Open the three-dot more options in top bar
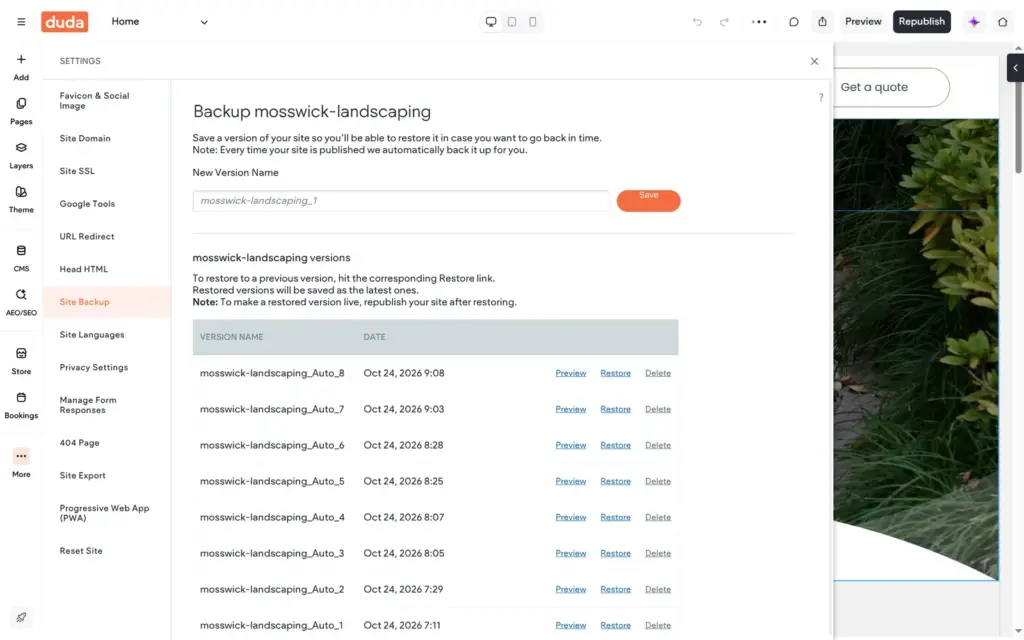 759,22
